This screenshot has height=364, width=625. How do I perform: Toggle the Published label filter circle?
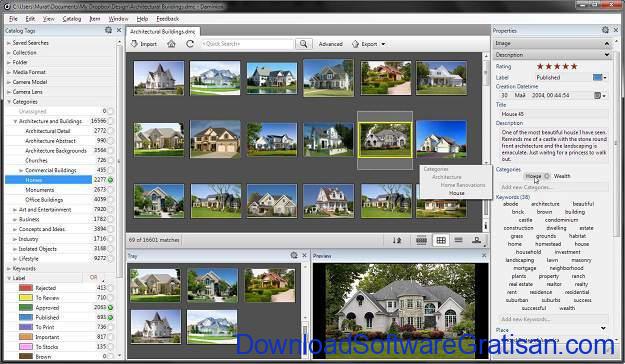(110, 317)
